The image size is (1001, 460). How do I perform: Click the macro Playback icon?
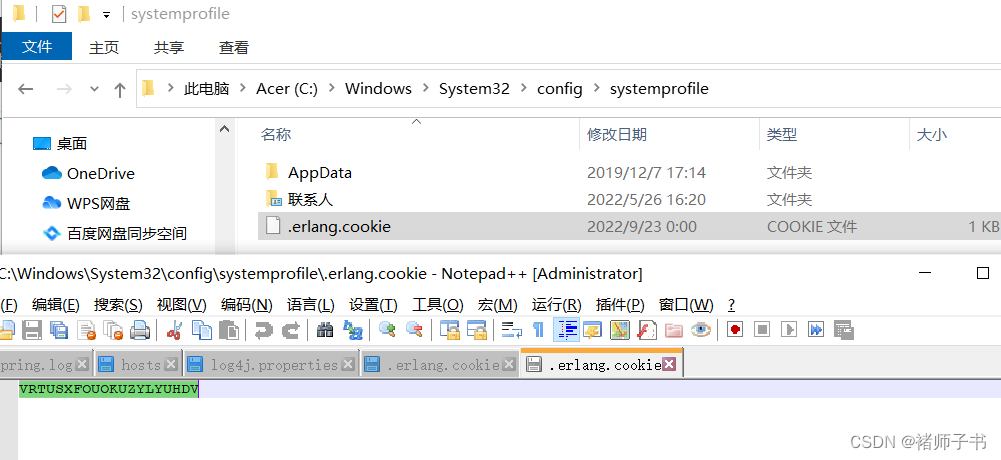[x=789, y=330]
